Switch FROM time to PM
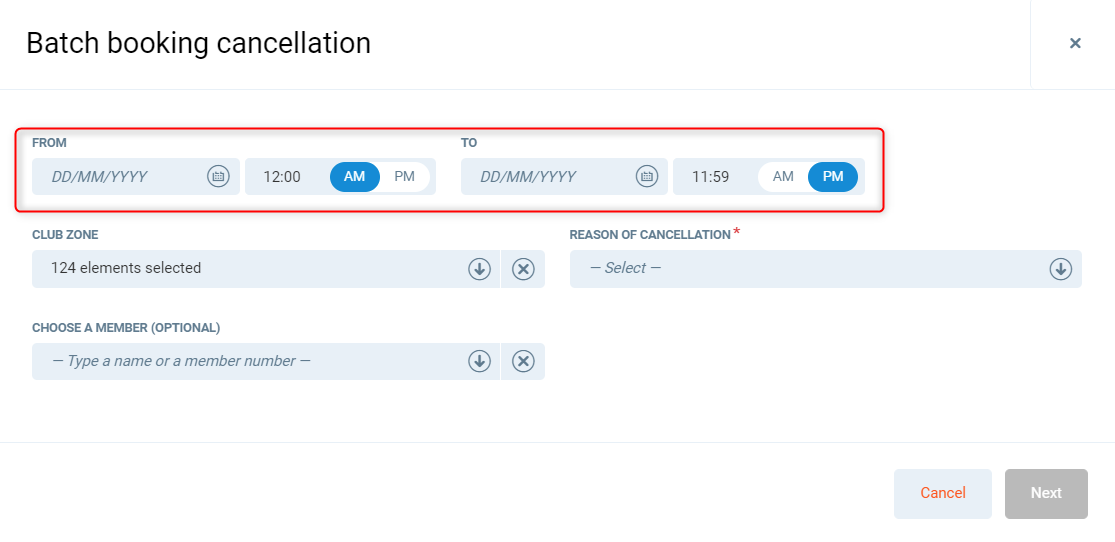The height and width of the screenshot is (542, 1115). click(x=404, y=177)
